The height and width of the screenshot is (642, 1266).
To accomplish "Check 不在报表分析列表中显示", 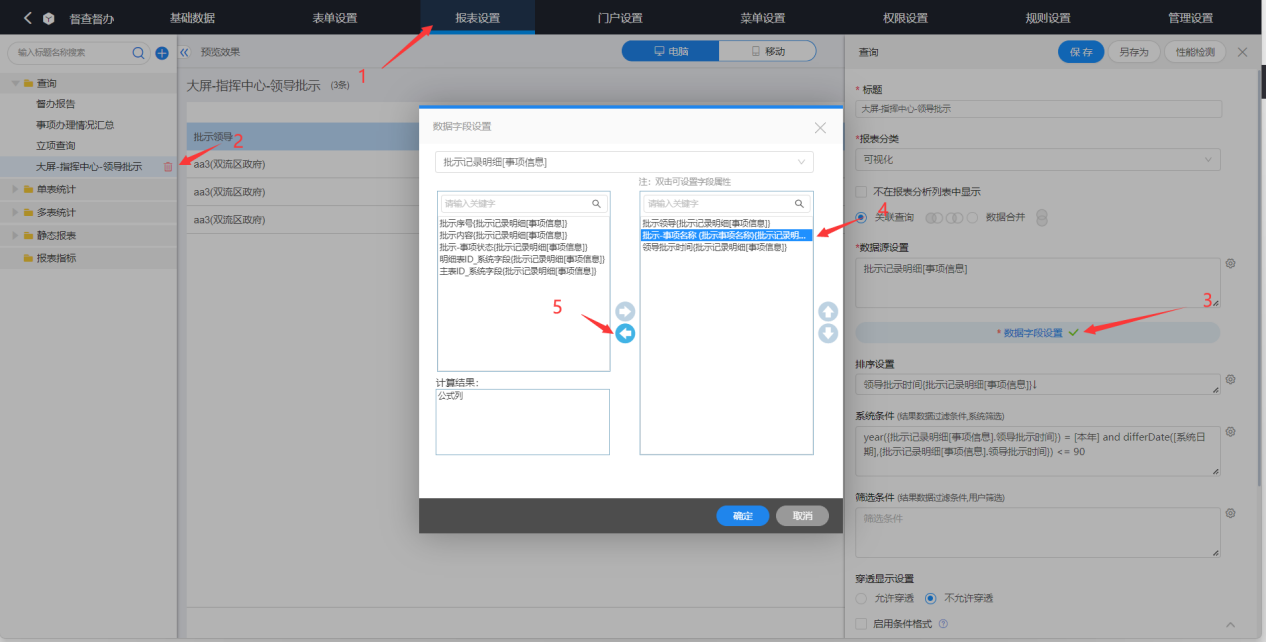I will point(861,192).
